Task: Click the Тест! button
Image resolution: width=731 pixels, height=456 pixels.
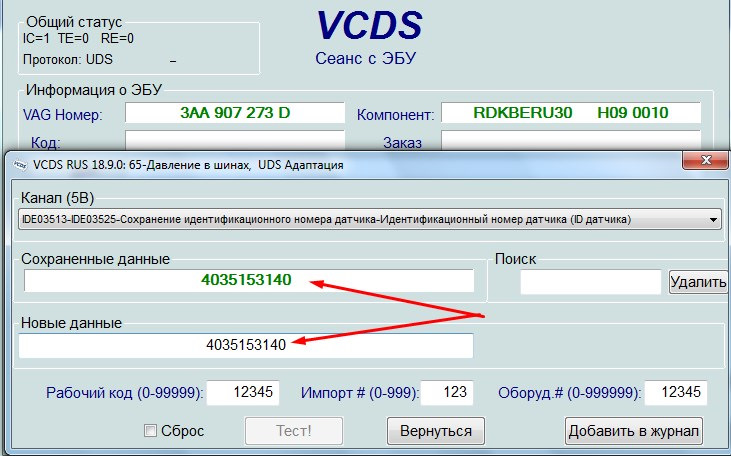Action: coord(294,431)
